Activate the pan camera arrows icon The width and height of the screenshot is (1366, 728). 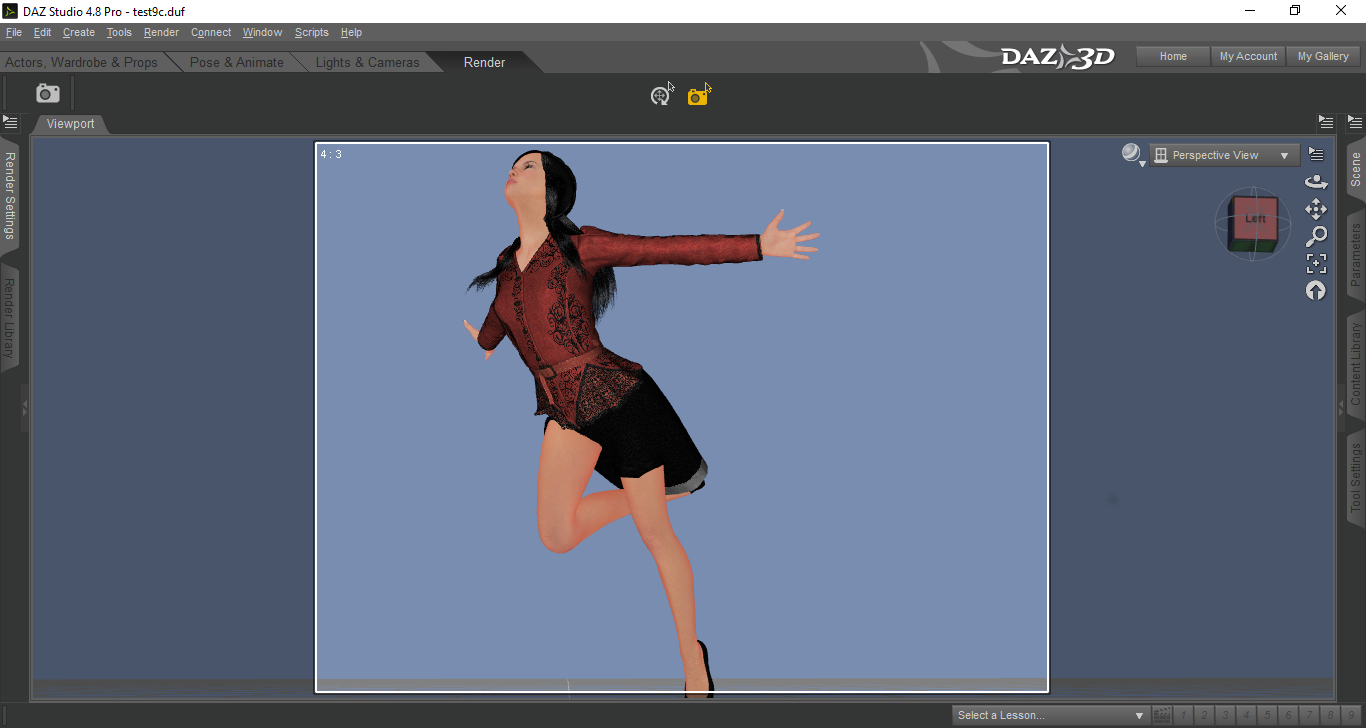[1316, 209]
